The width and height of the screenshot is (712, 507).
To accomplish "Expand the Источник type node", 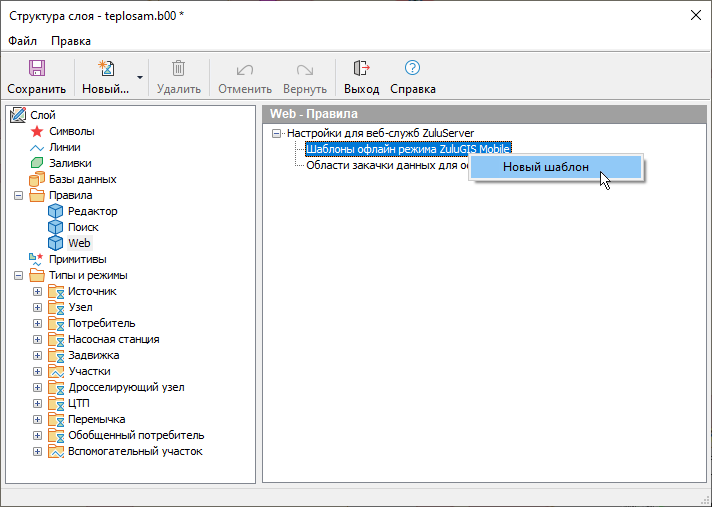I will click(x=38, y=291).
